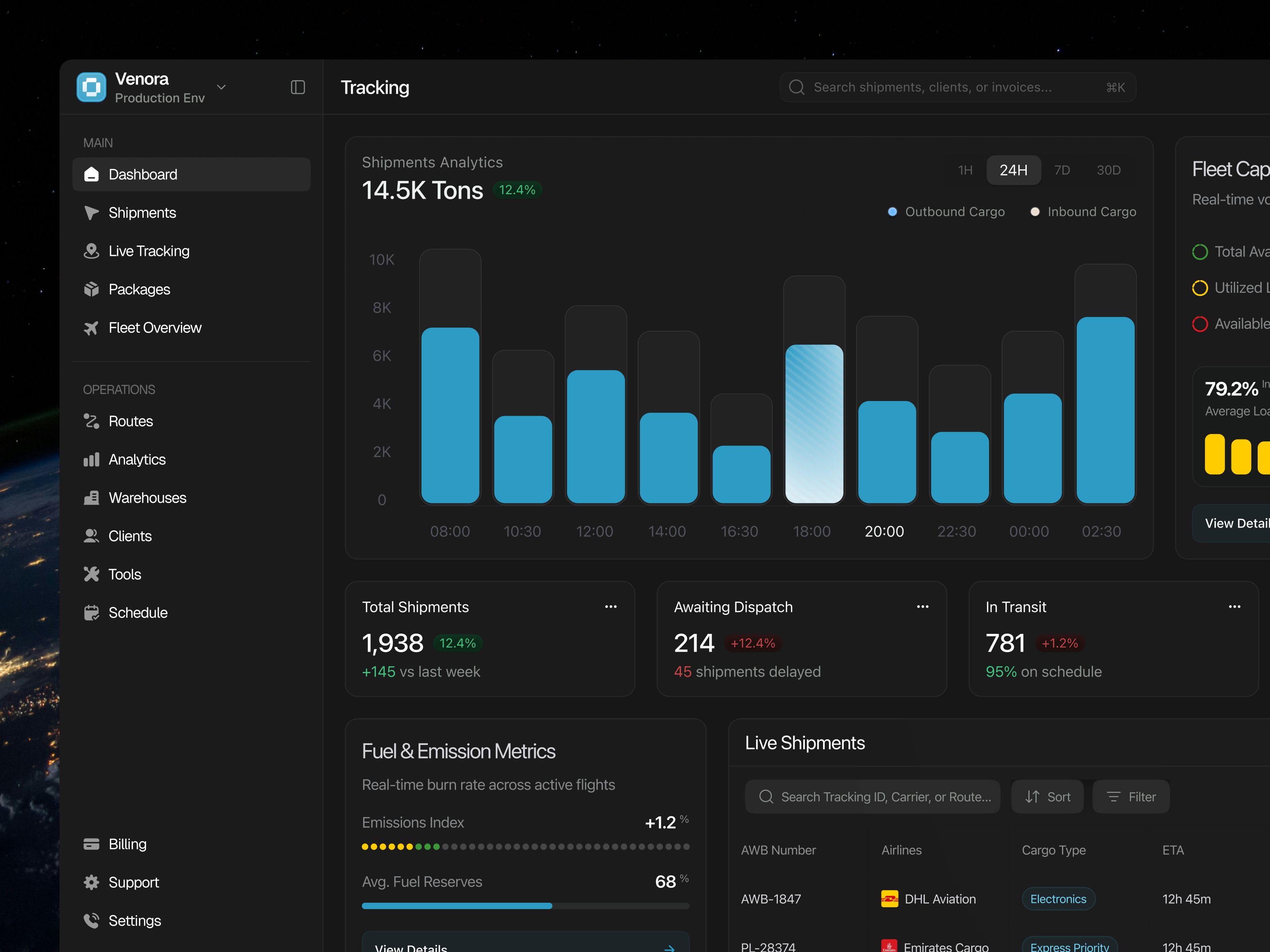Open the Analytics menu label

pos(137,460)
